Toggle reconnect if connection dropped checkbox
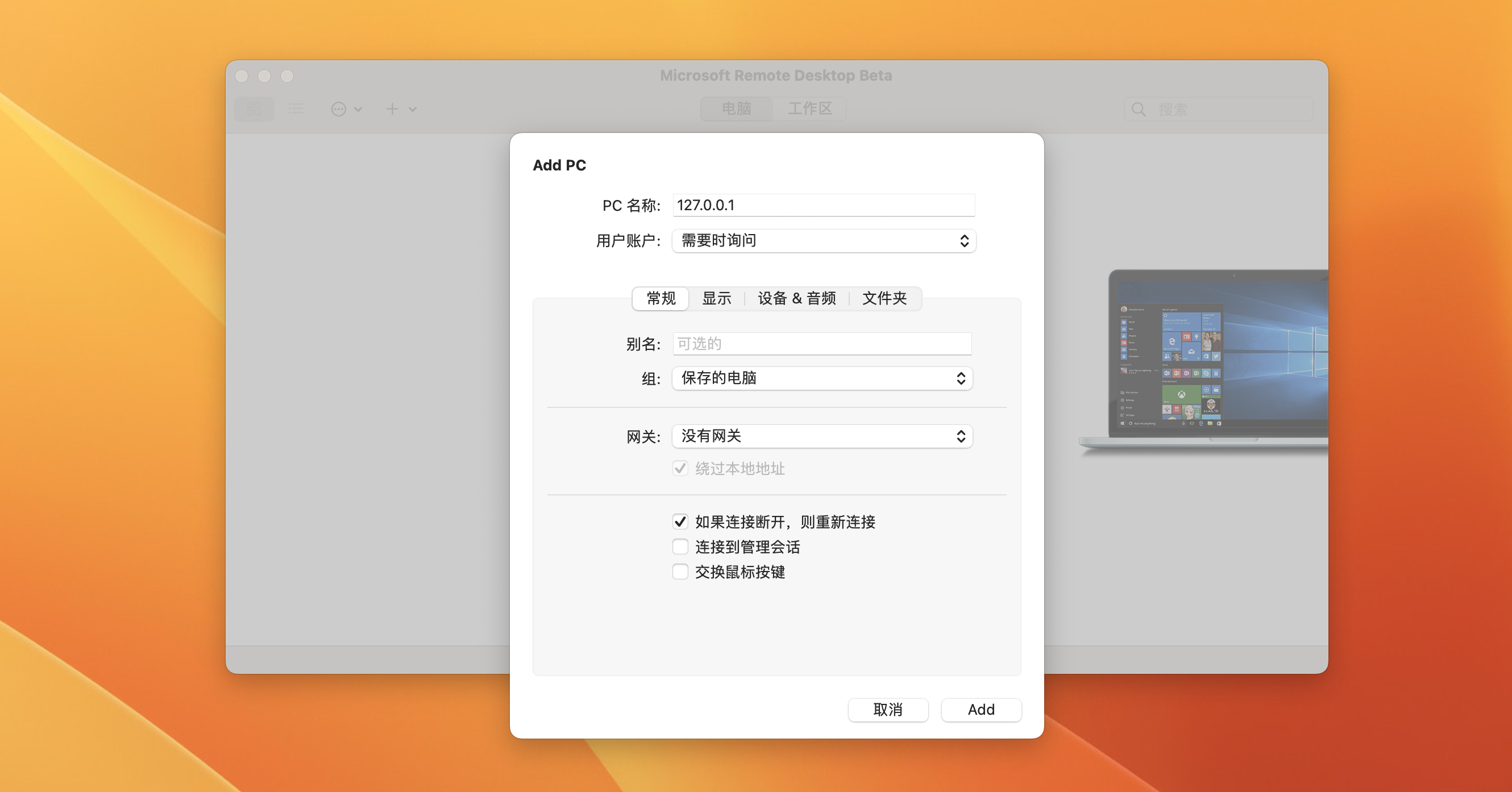Image resolution: width=1512 pixels, height=792 pixels. click(x=680, y=522)
